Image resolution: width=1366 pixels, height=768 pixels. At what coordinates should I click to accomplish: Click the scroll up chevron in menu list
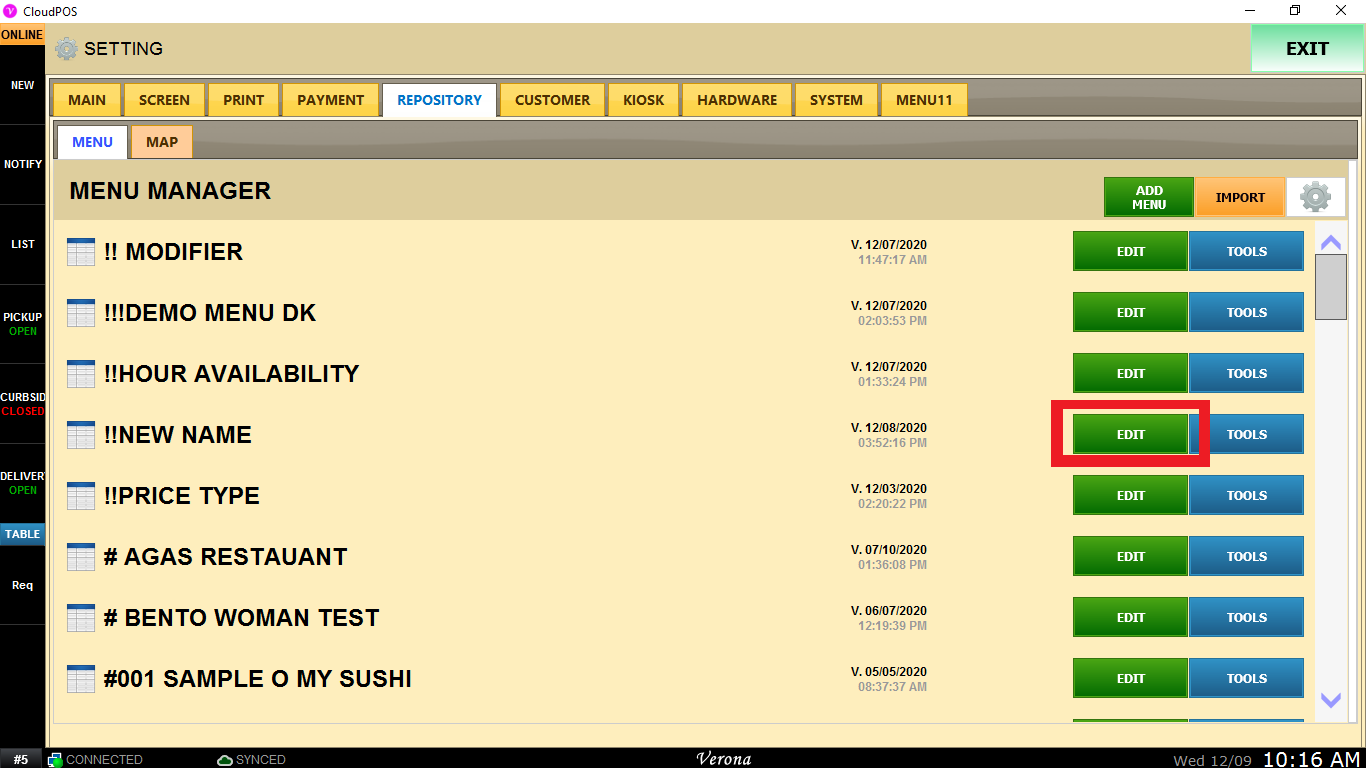point(1330,242)
